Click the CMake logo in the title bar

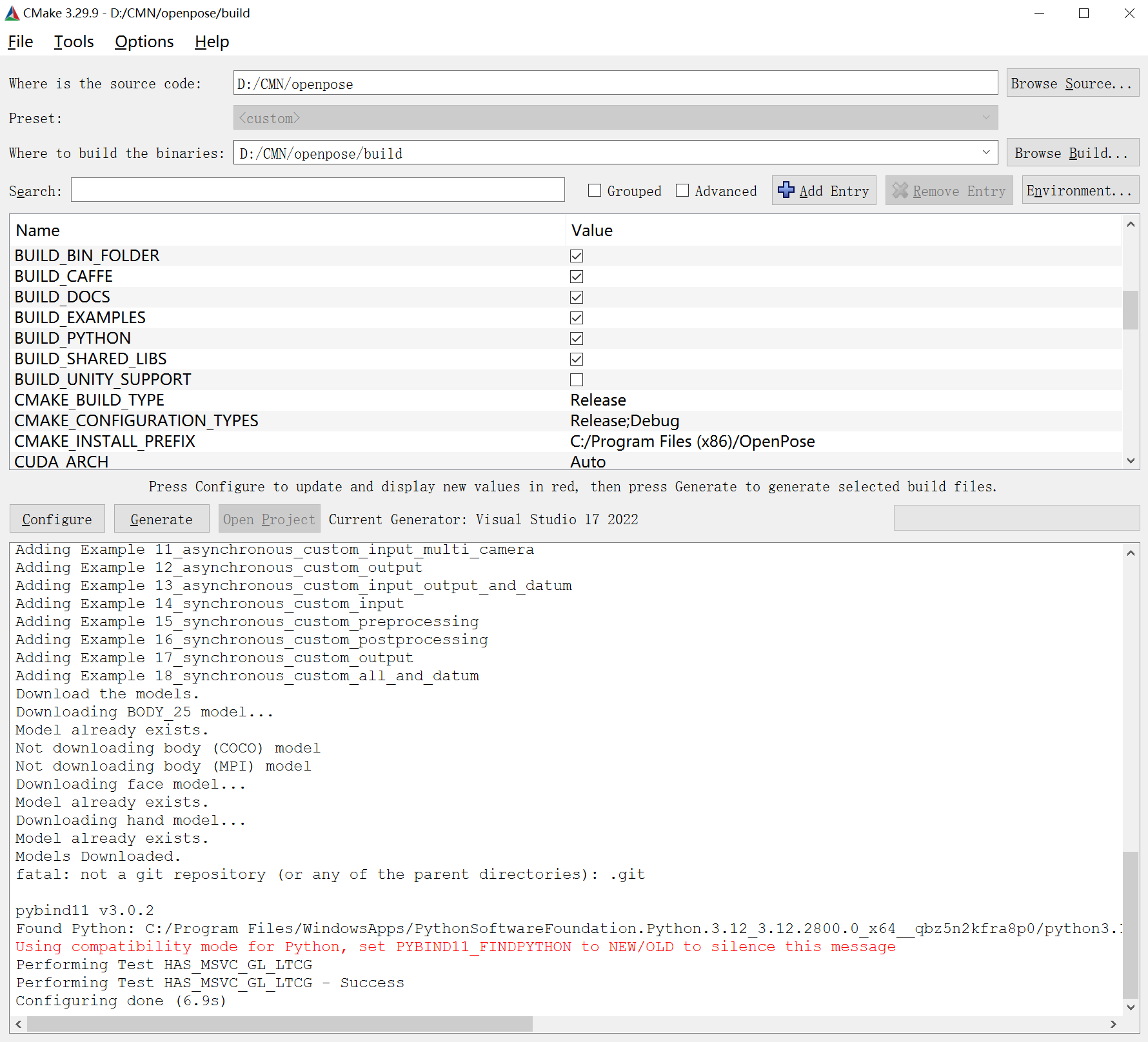(12, 13)
